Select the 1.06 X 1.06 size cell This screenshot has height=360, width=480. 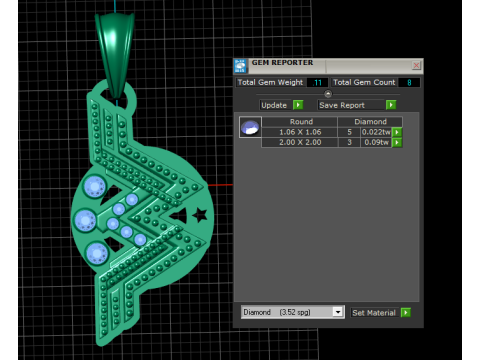(300, 132)
